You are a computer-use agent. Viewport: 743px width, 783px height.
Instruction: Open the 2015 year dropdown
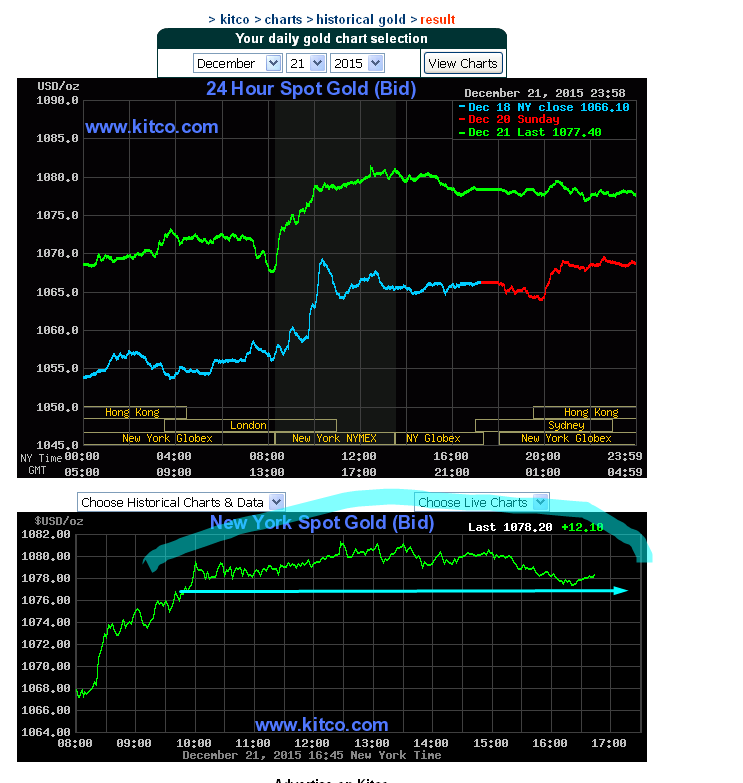point(357,63)
